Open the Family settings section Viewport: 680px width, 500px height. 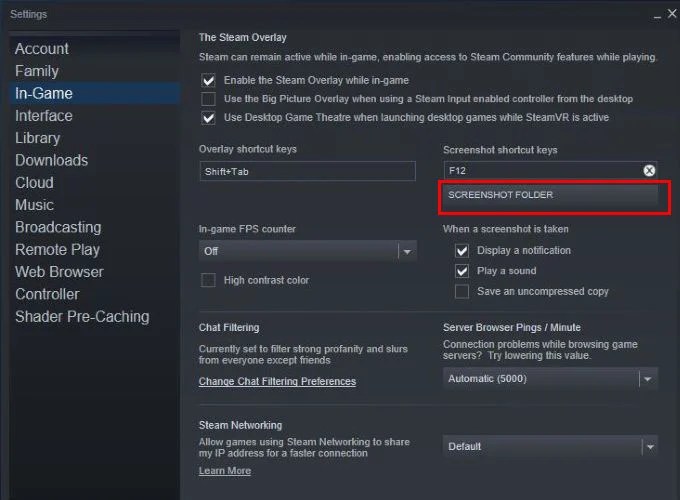tap(37, 71)
